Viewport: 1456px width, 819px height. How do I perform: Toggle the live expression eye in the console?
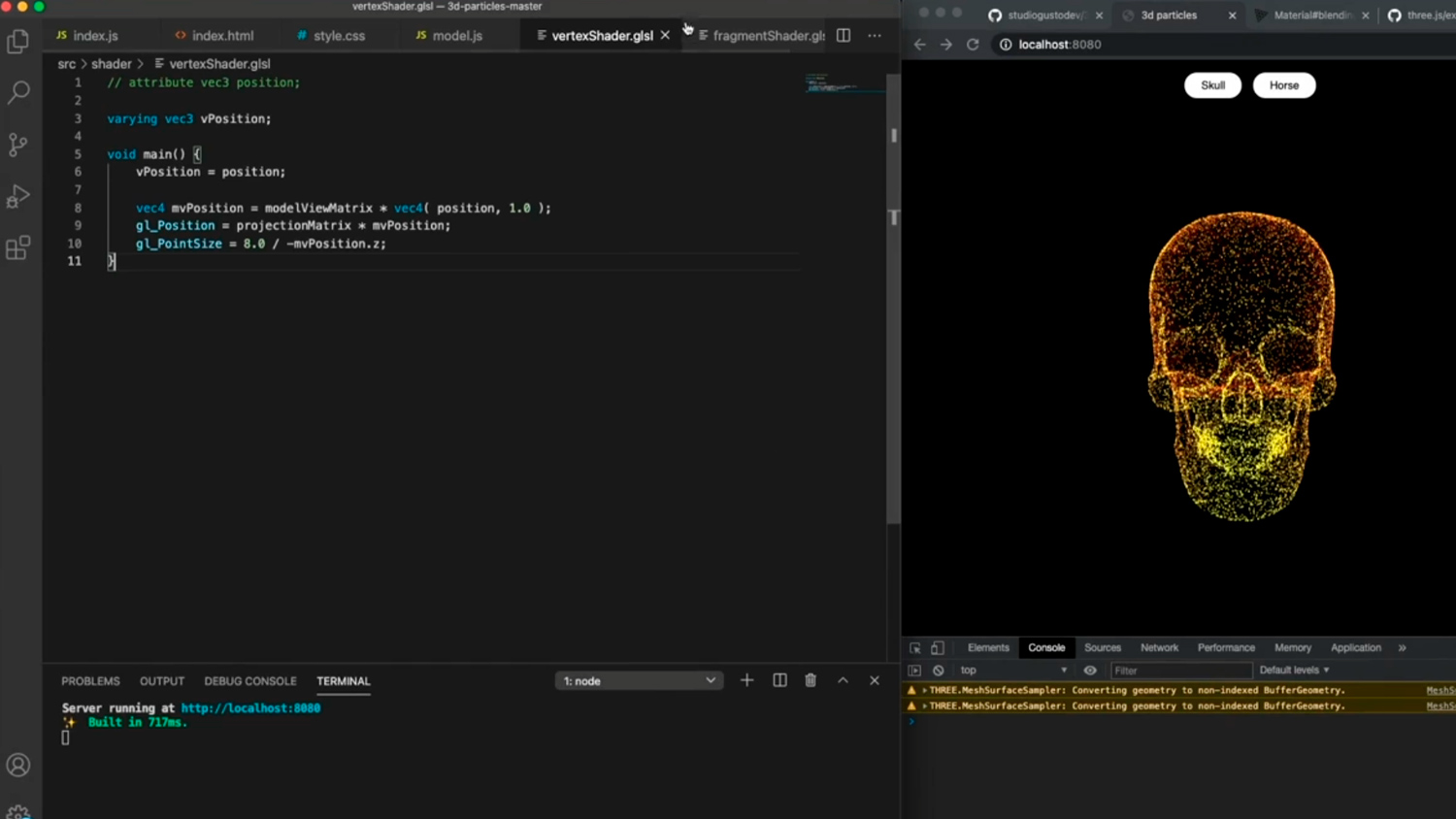click(1089, 670)
